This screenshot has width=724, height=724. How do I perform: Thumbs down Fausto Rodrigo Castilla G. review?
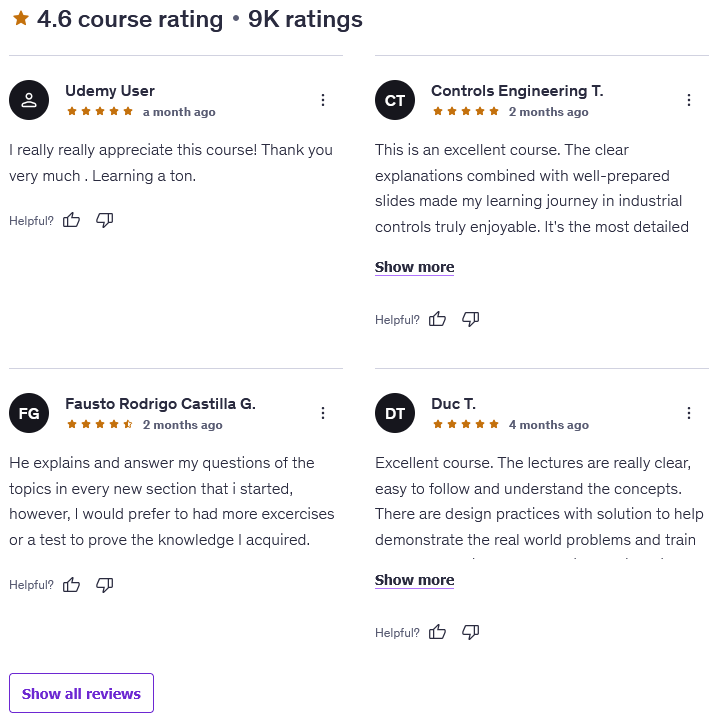pos(105,585)
